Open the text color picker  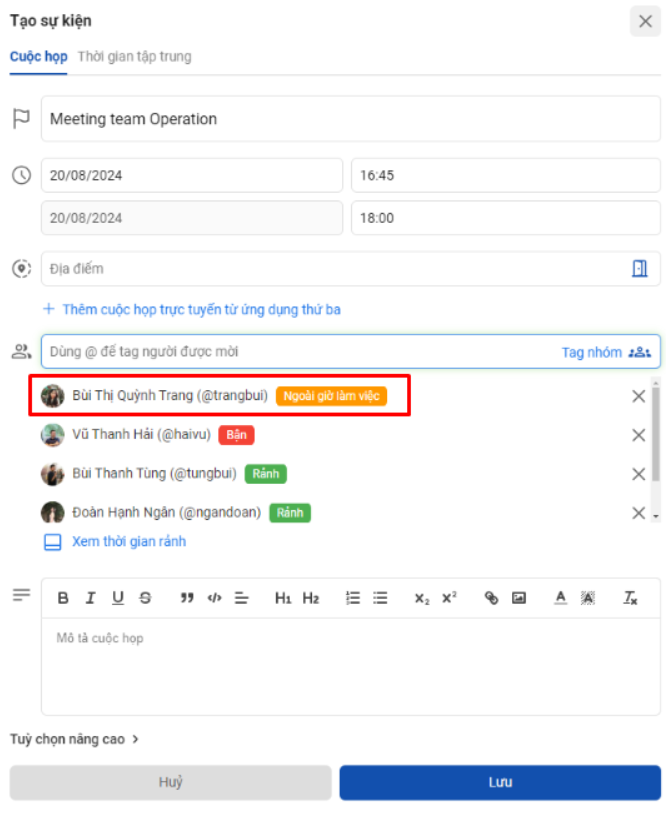(560, 598)
